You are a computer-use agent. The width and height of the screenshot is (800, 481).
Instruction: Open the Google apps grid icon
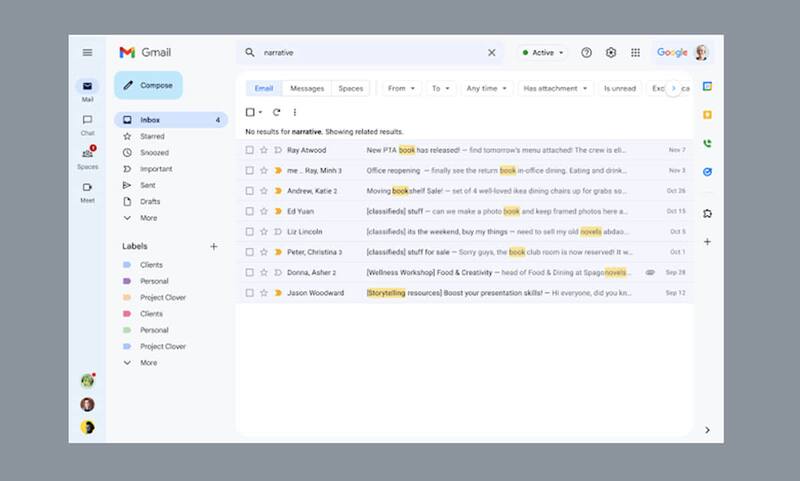coord(635,53)
